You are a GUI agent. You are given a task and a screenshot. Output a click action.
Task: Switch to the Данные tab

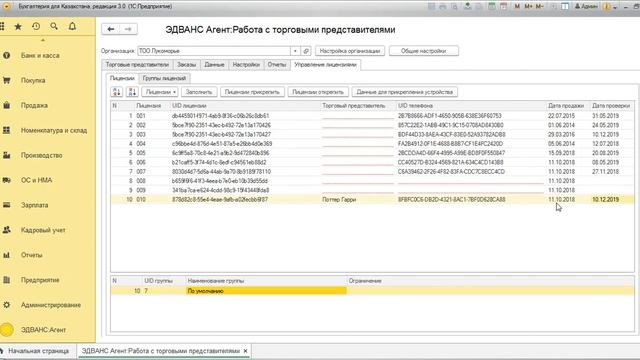pos(214,64)
